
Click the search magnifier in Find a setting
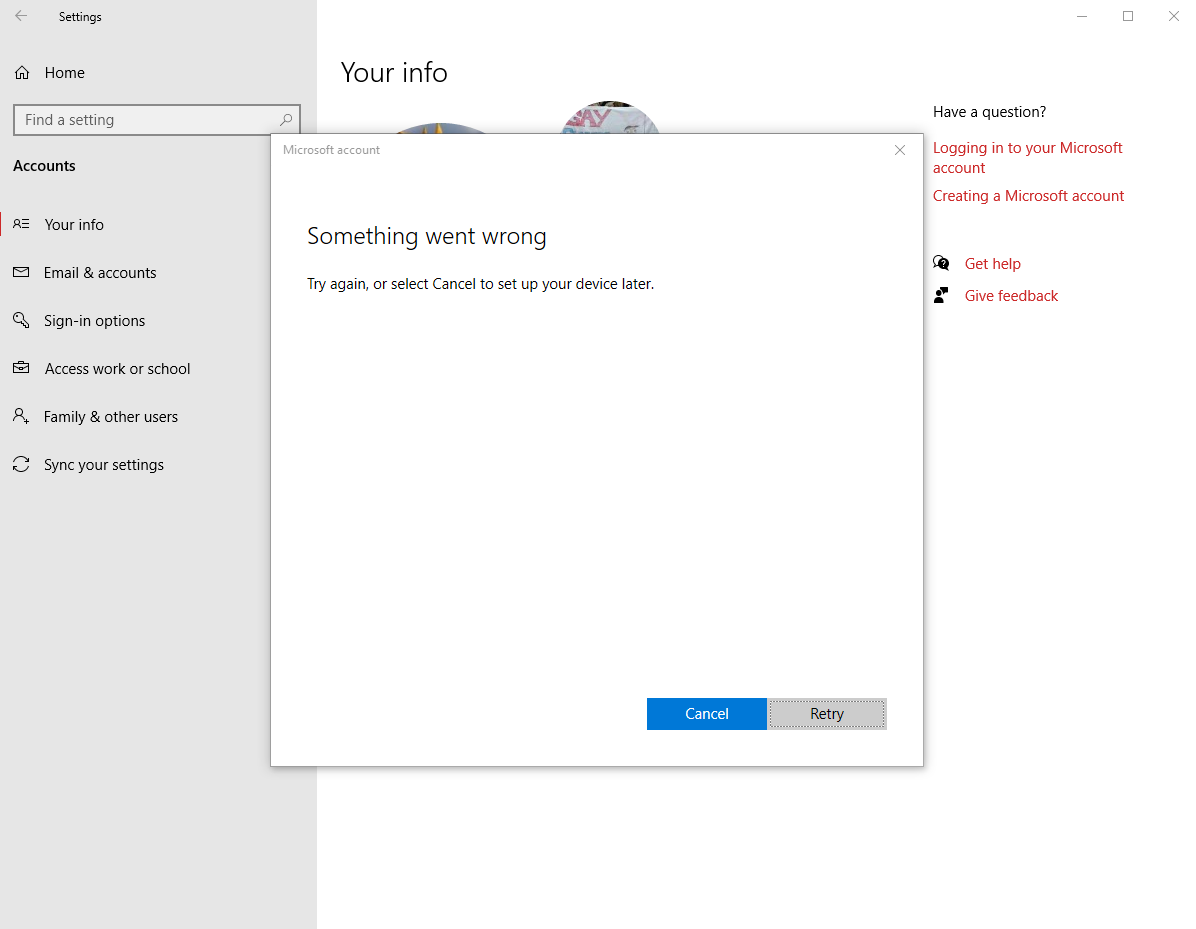pos(286,119)
